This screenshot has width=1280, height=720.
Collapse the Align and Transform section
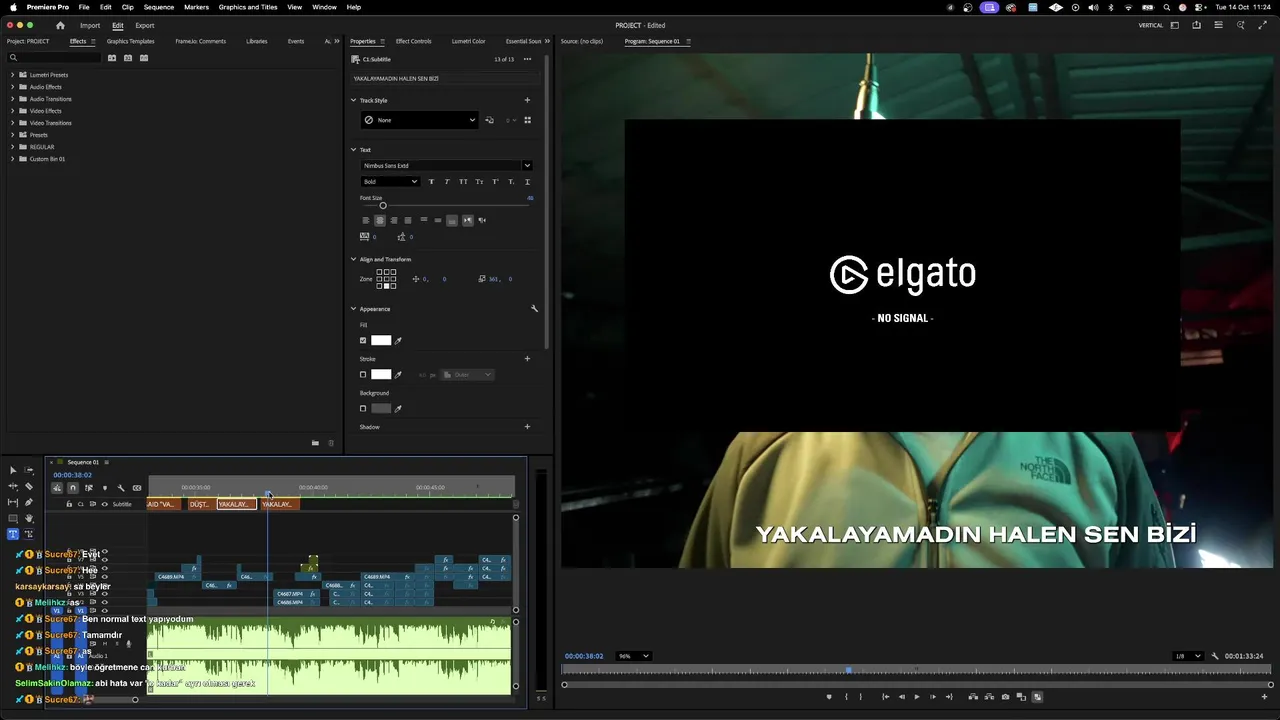coord(353,259)
